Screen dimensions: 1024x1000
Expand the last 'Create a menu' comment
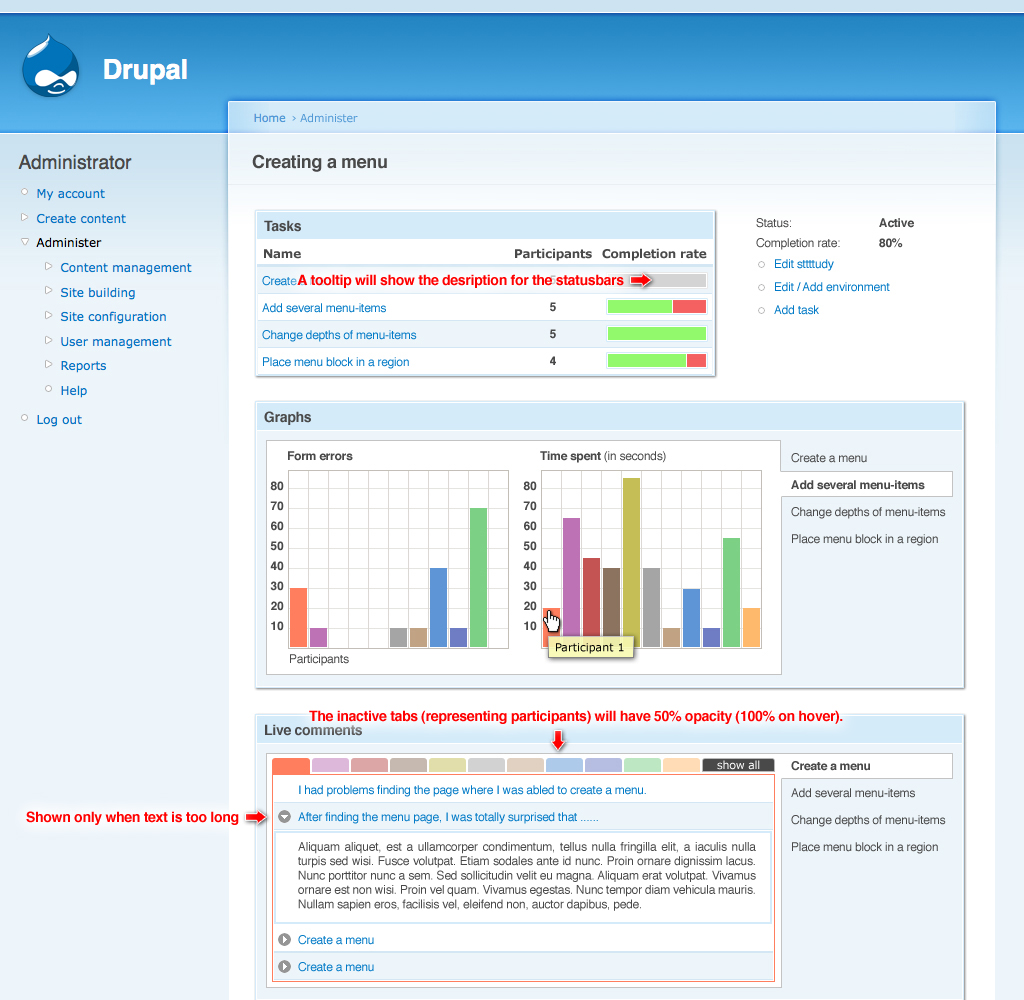tap(284, 966)
